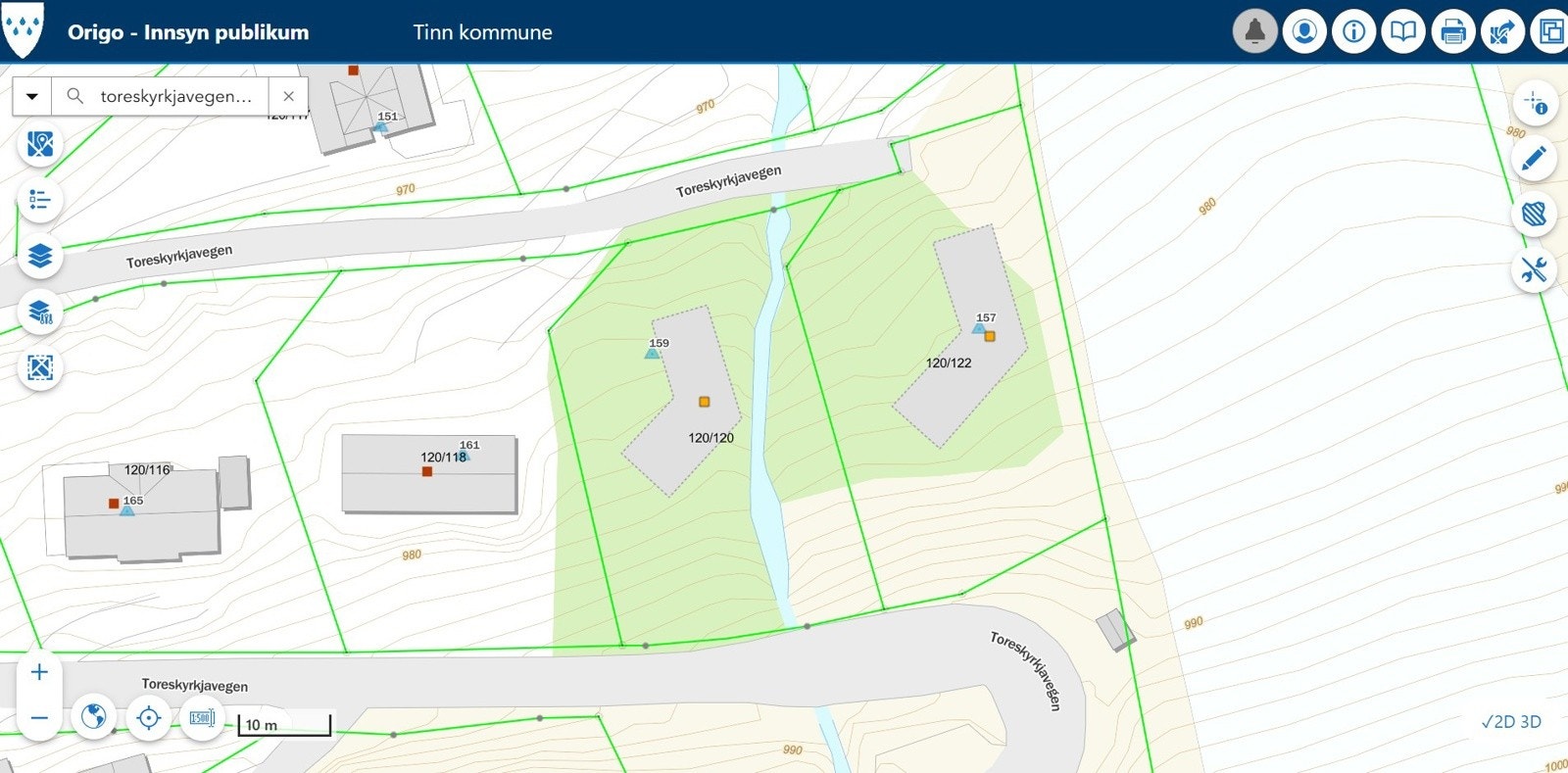This screenshot has height=773, width=1568.
Task: Click the Origo - Innsyn publikum title
Action: pyautogui.click(x=188, y=32)
